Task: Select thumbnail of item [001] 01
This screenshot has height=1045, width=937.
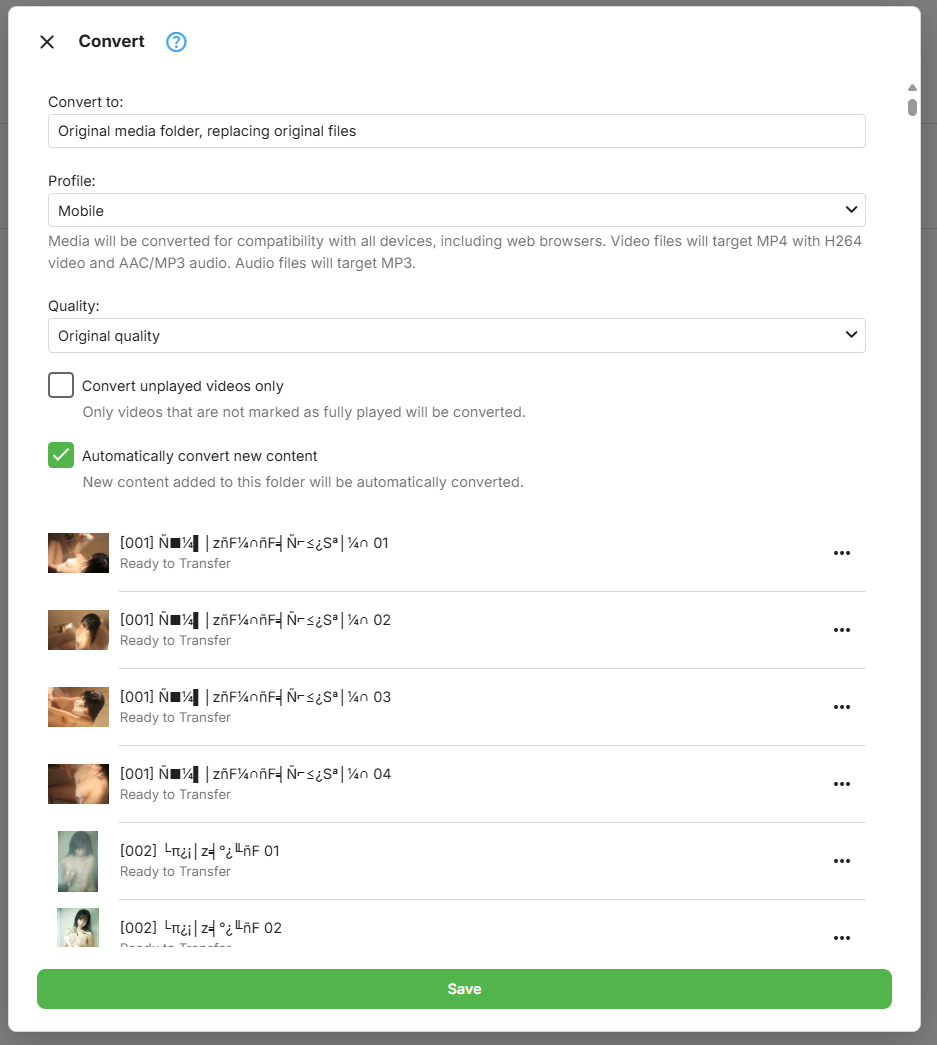Action: [78, 553]
